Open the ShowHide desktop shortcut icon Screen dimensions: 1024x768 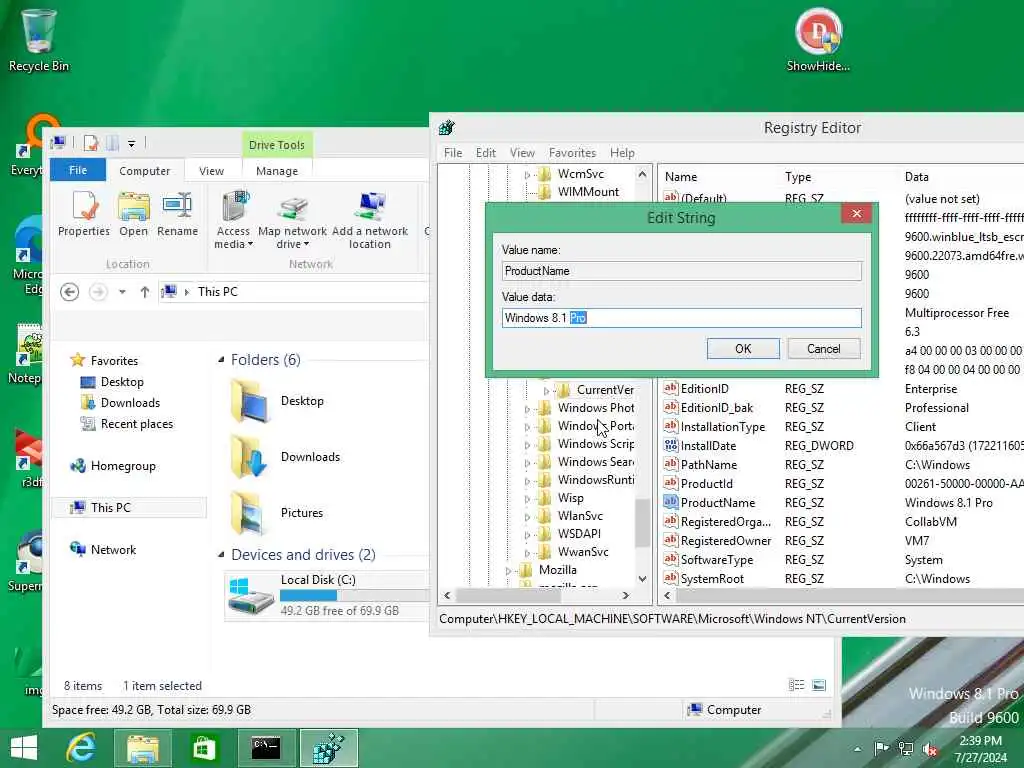coord(818,39)
